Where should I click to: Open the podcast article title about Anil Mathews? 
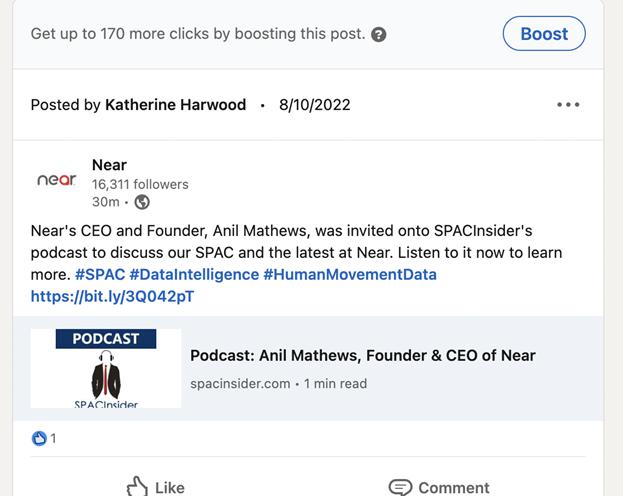[x=362, y=355]
